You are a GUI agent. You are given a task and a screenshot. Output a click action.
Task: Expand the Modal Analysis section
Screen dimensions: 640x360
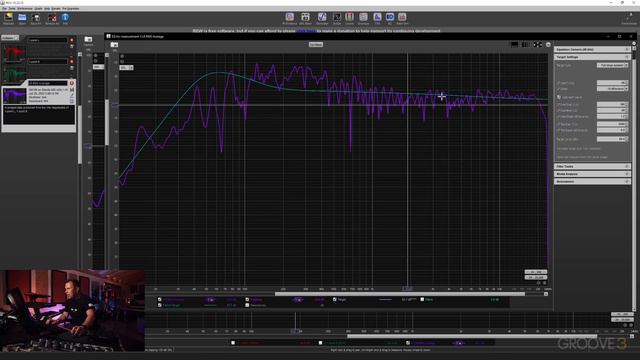(x=592, y=174)
